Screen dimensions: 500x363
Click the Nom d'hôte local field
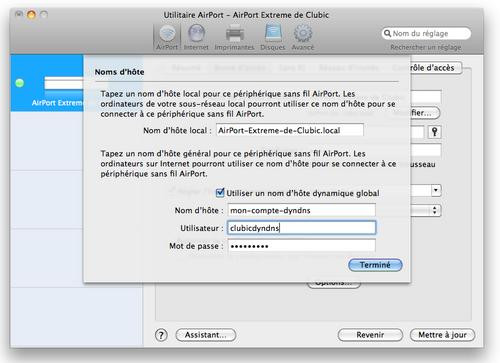coord(290,130)
